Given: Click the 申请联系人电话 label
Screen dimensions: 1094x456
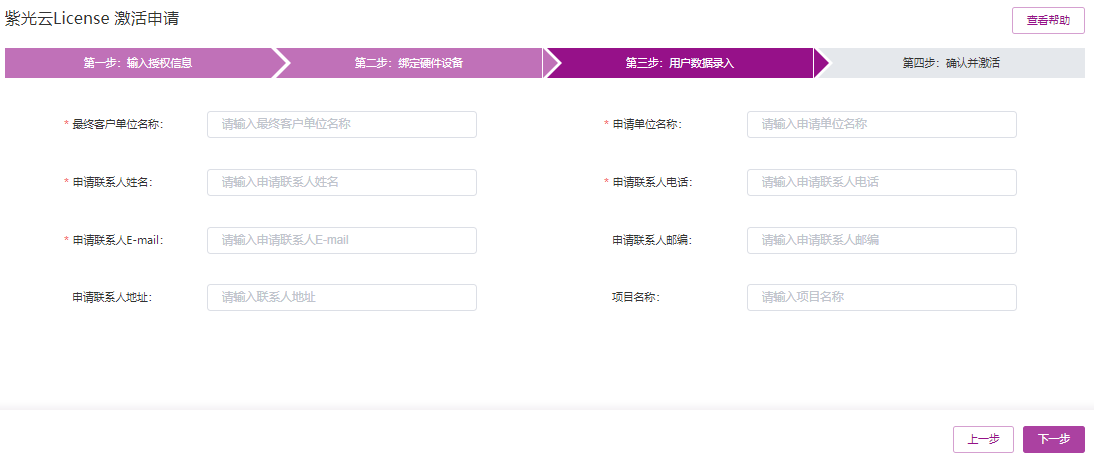Looking at the screenshot, I should click(x=652, y=183).
